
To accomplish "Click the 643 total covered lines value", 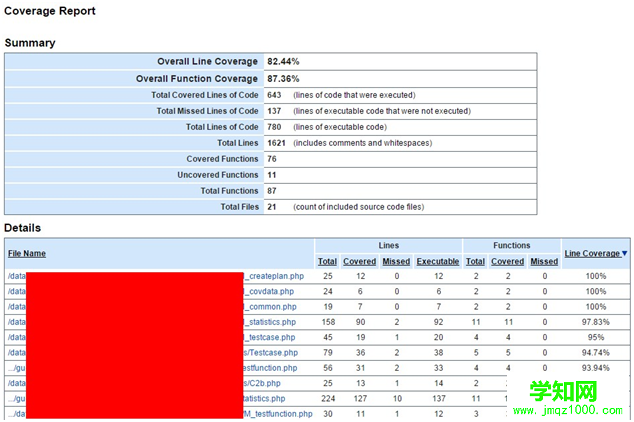I will click(274, 95).
